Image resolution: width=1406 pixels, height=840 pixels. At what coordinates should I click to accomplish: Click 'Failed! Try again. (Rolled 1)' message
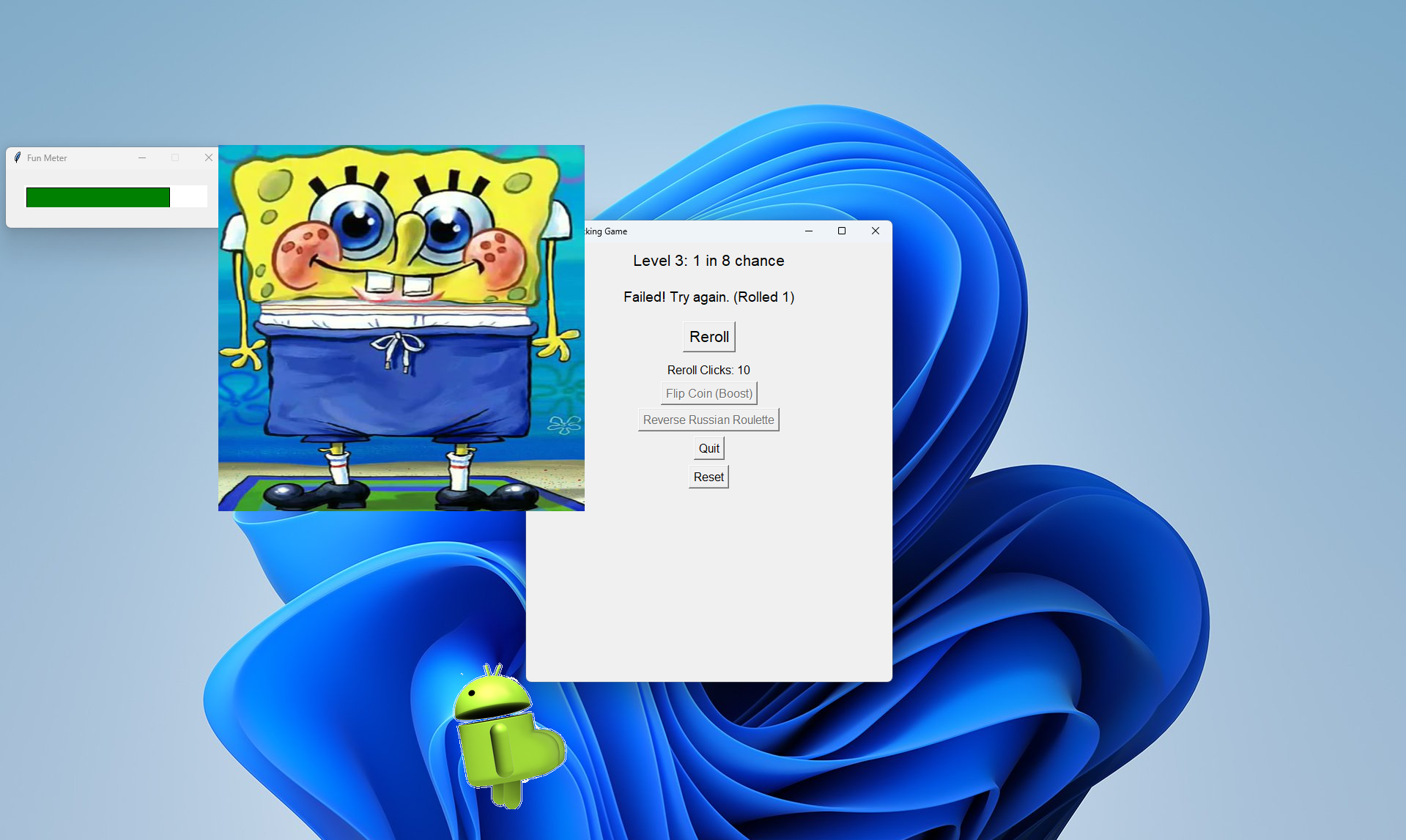coord(708,297)
